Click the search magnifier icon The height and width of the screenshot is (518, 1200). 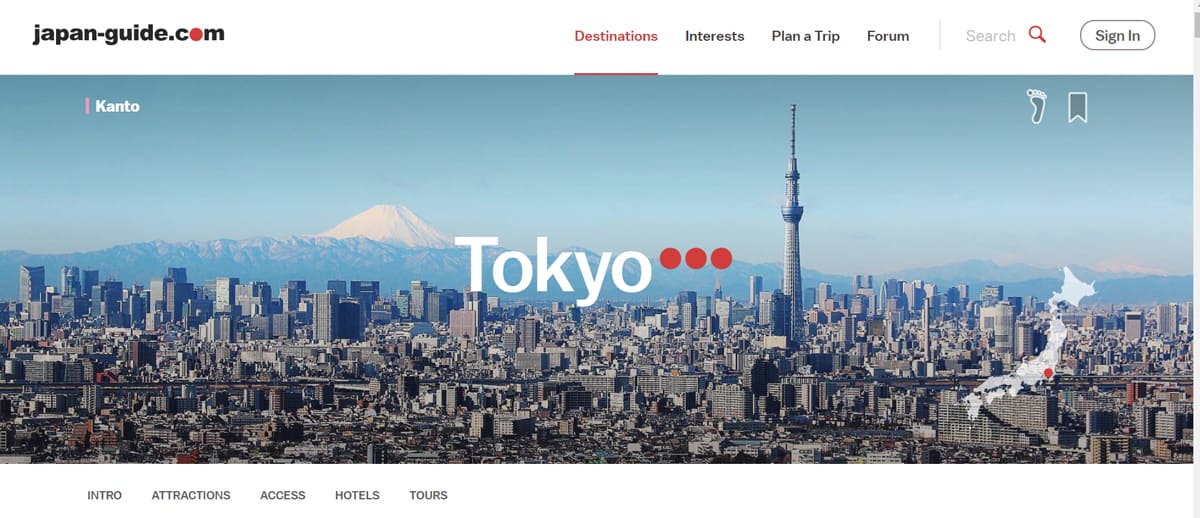pos(1037,35)
